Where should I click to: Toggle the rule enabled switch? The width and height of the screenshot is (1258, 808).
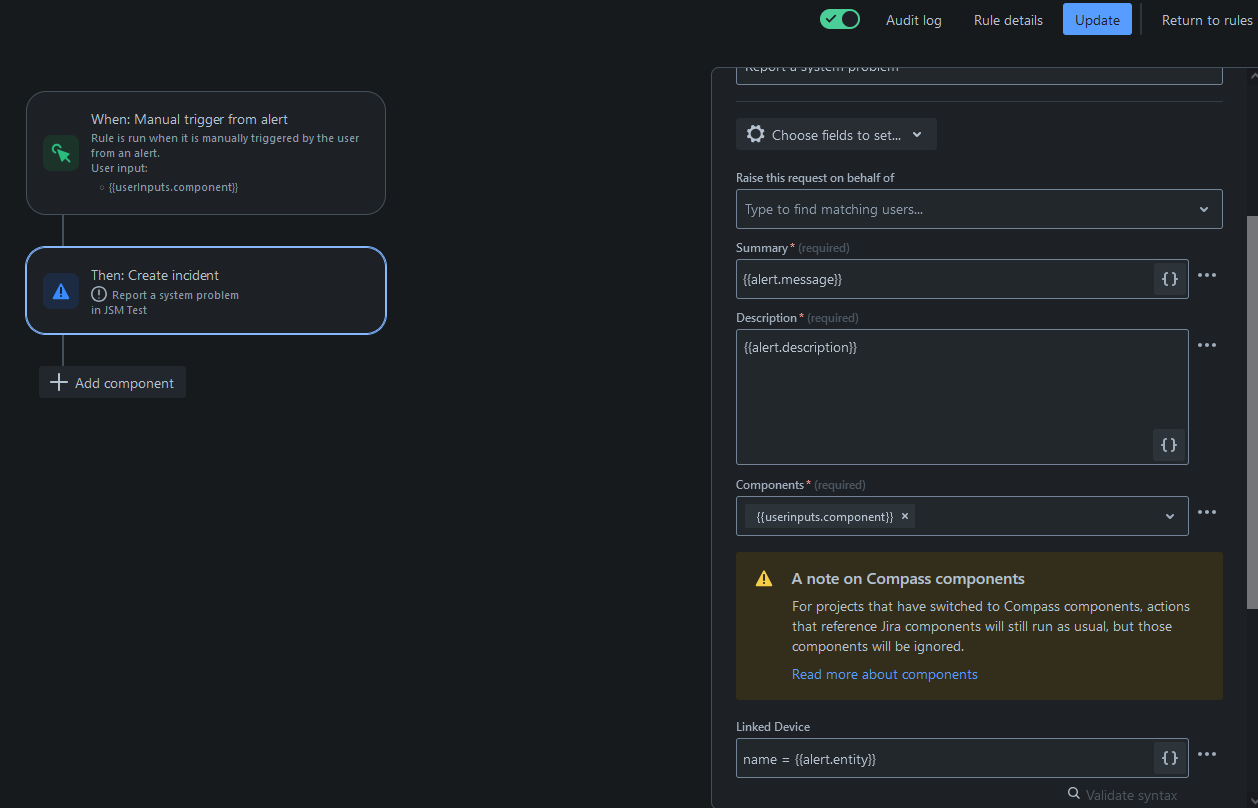coord(840,19)
